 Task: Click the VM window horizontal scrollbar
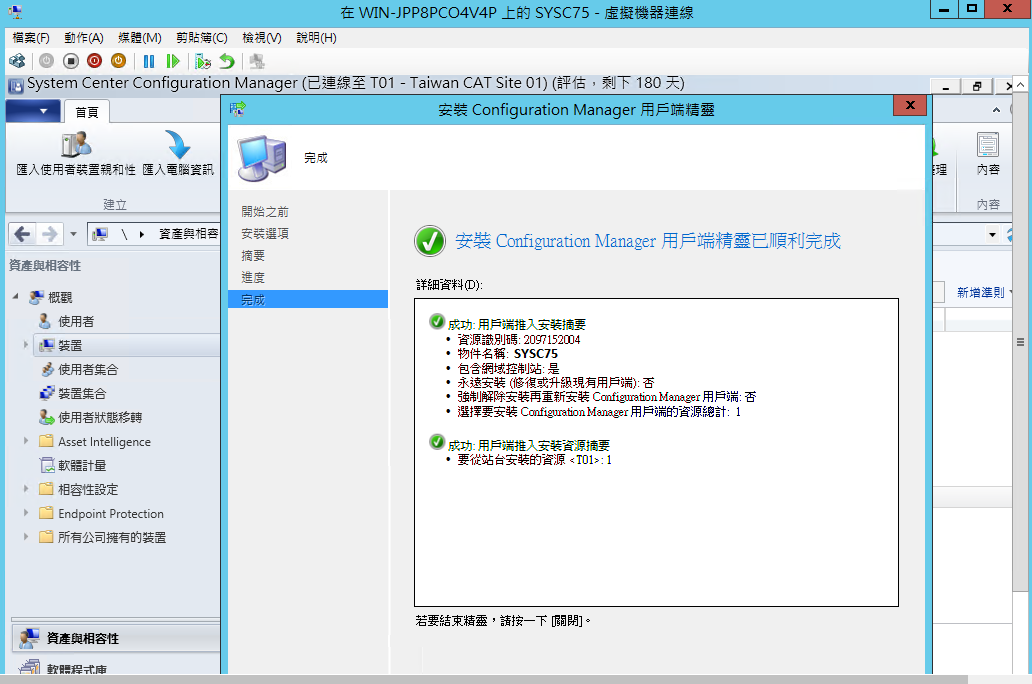(x=484, y=679)
